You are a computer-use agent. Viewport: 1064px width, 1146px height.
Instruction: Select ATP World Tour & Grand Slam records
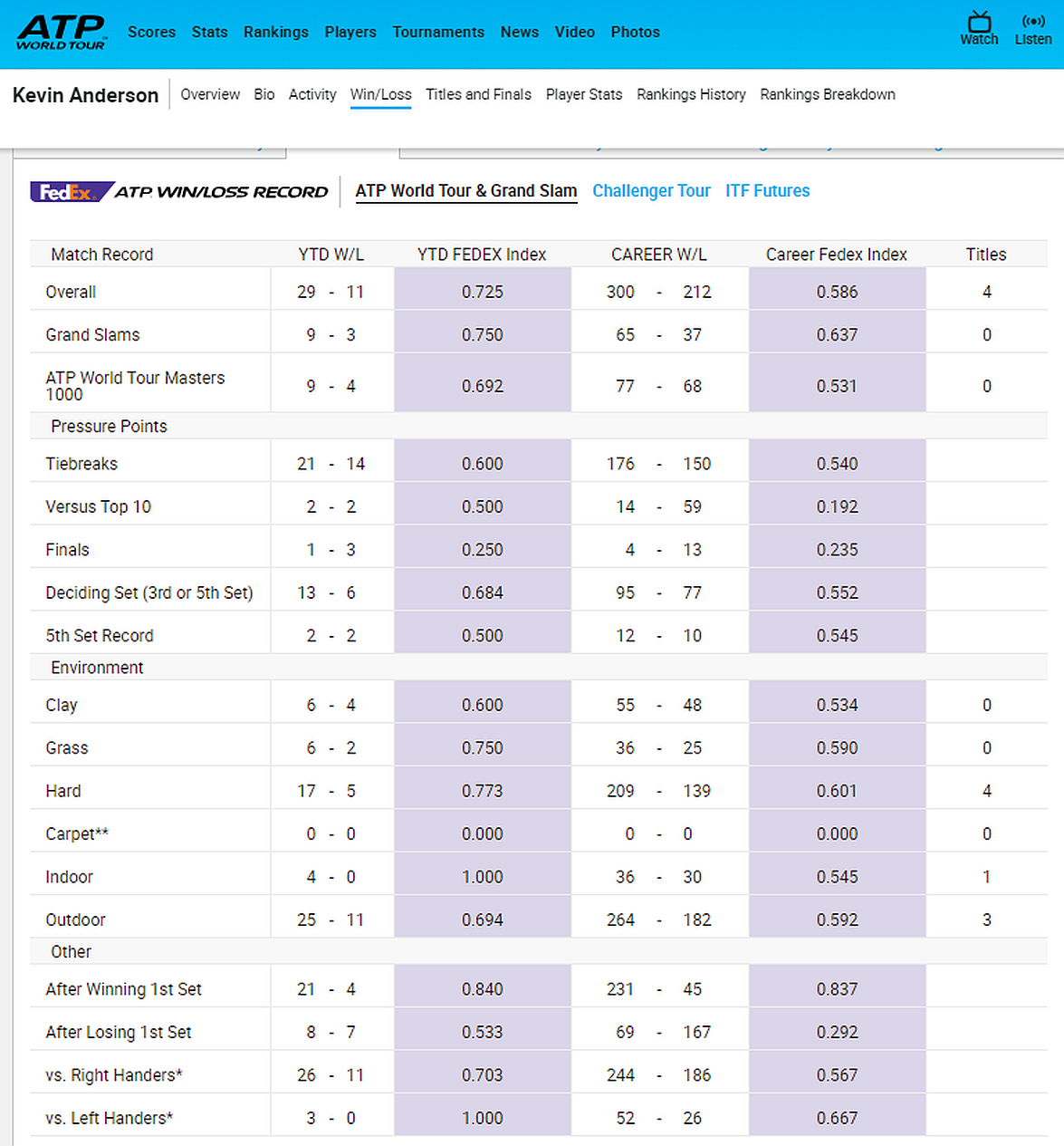[x=465, y=191]
